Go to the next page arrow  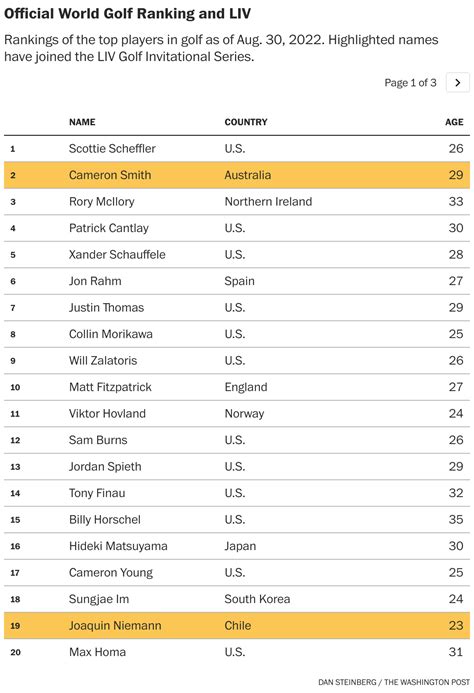[x=458, y=83]
